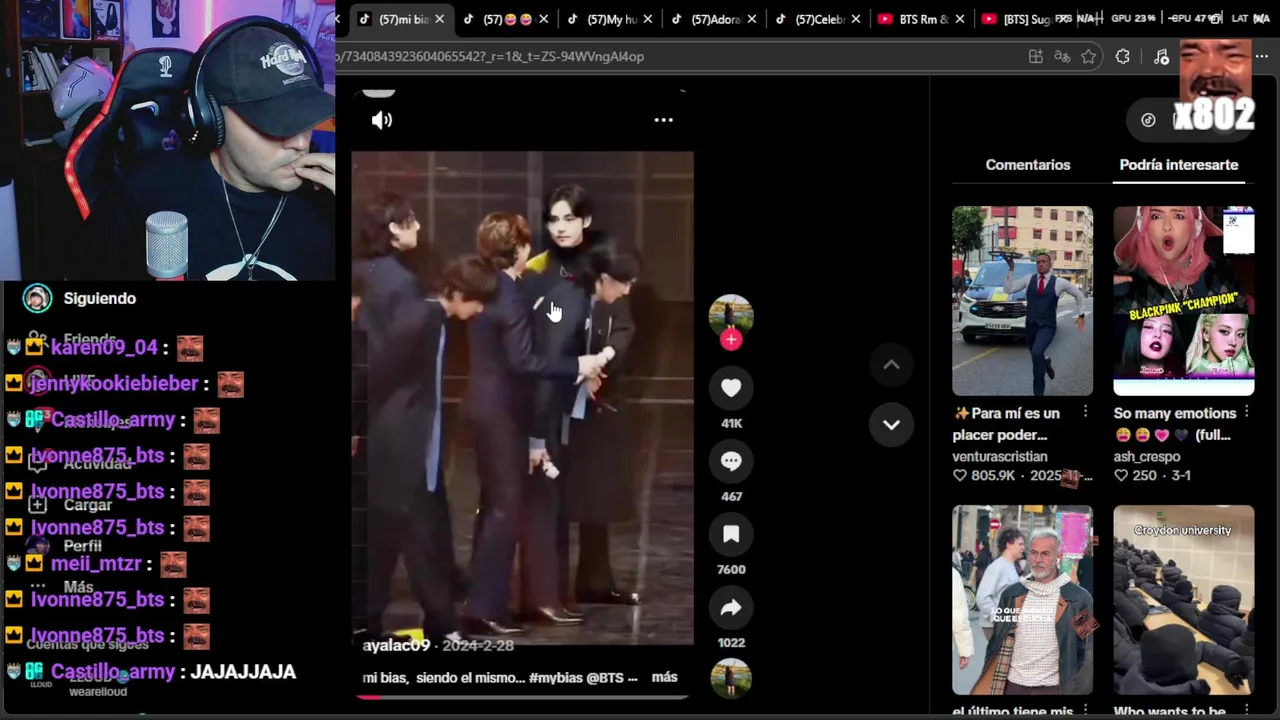Open the comments icon showing 467
The image size is (1280, 720).
(731, 461)
